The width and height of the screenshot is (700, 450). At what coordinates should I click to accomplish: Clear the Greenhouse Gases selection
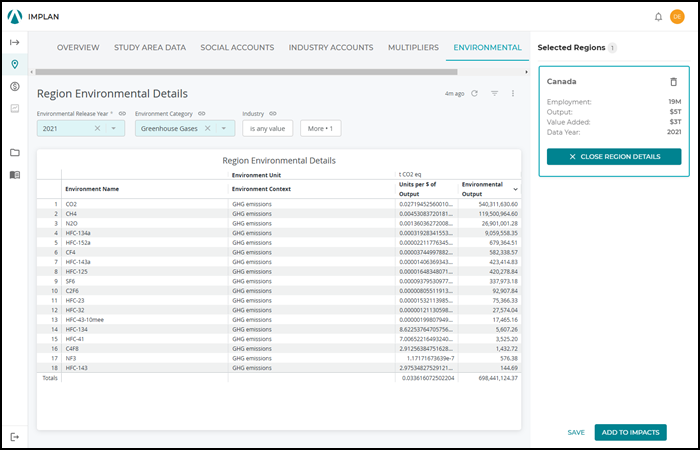coord(208,128)
